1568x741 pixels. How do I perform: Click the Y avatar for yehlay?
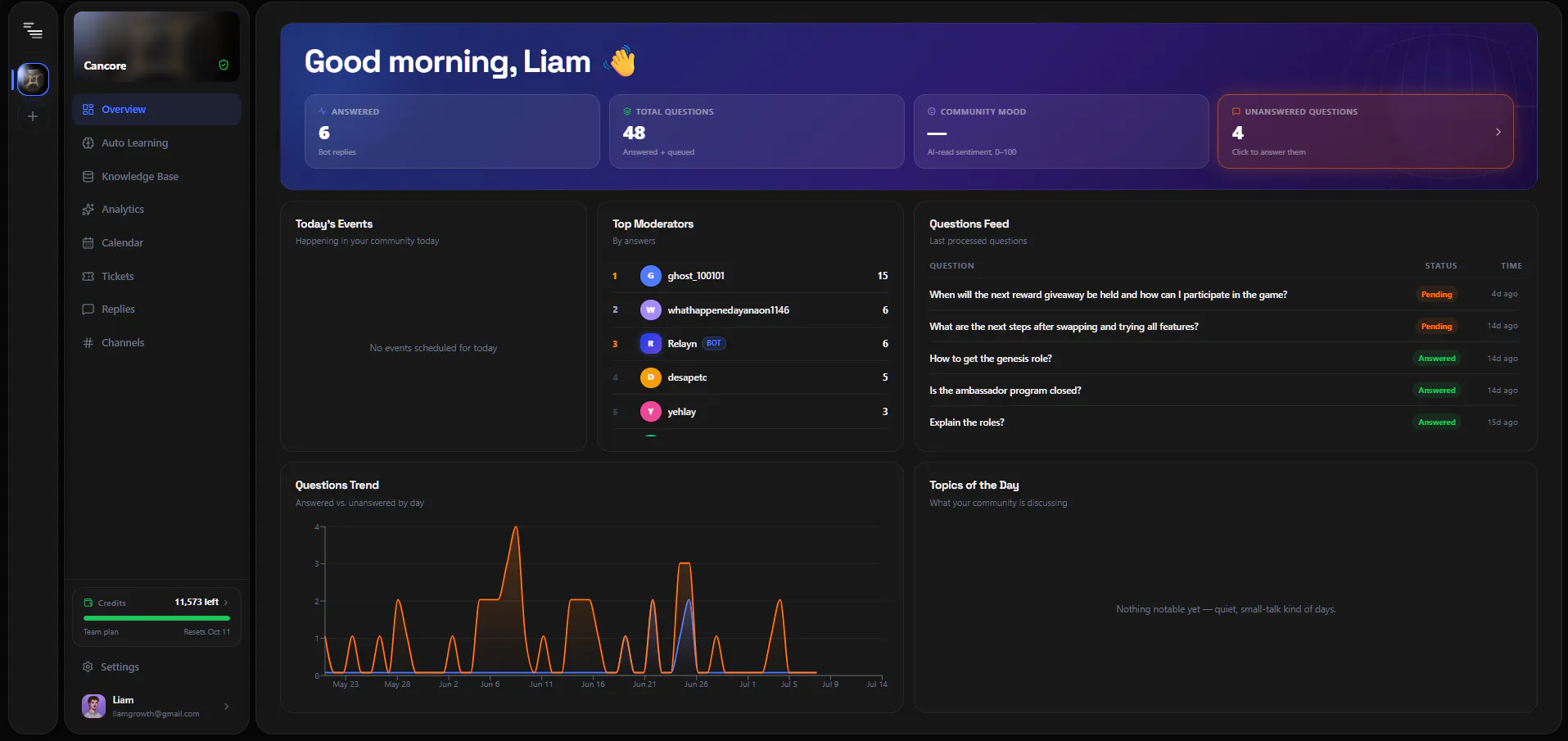[x=651, y=412]
